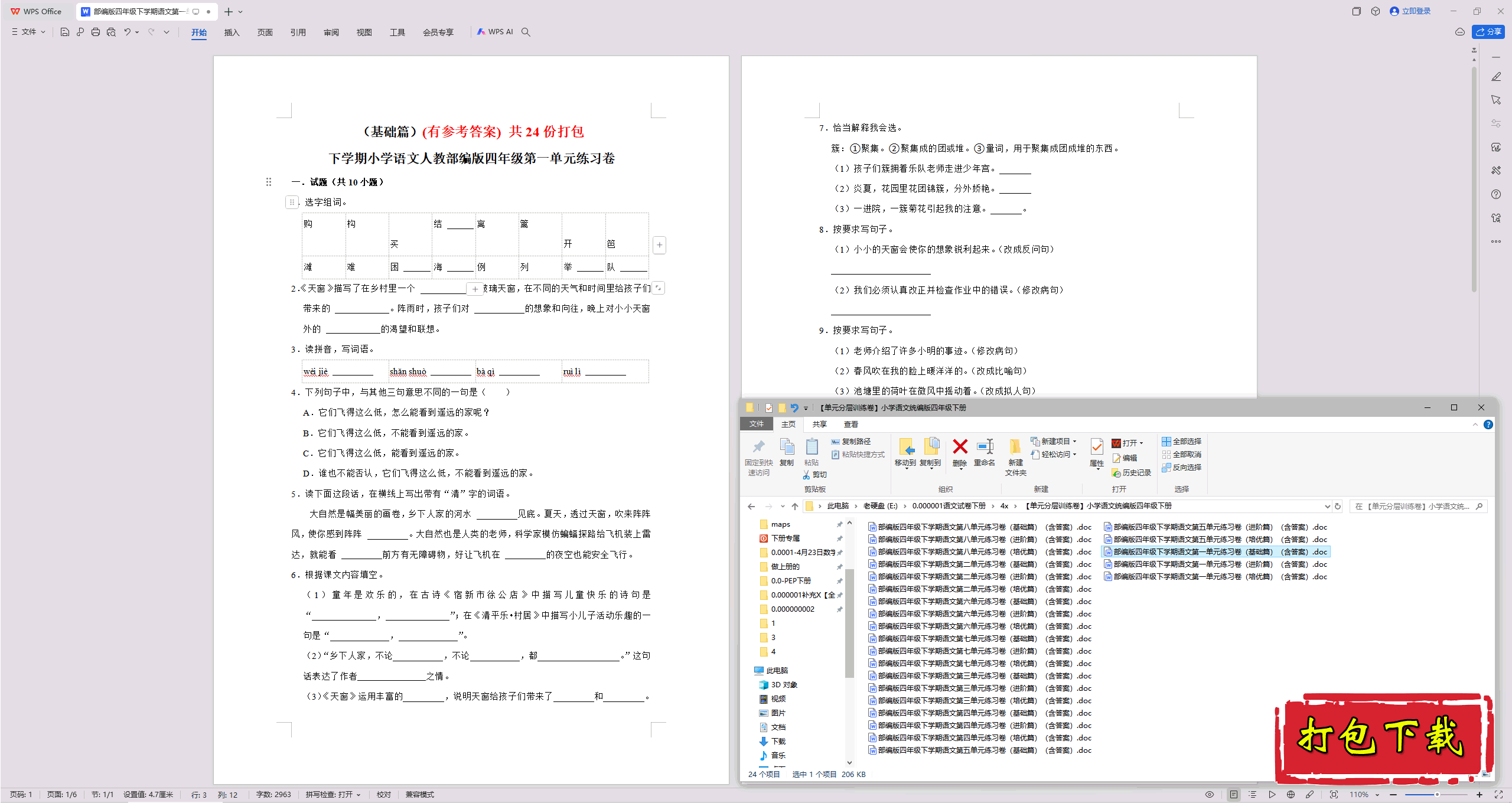Click the new tab plus button
Image resolution: width=1512 pixels, height=803 pixels.
point(229,12)
